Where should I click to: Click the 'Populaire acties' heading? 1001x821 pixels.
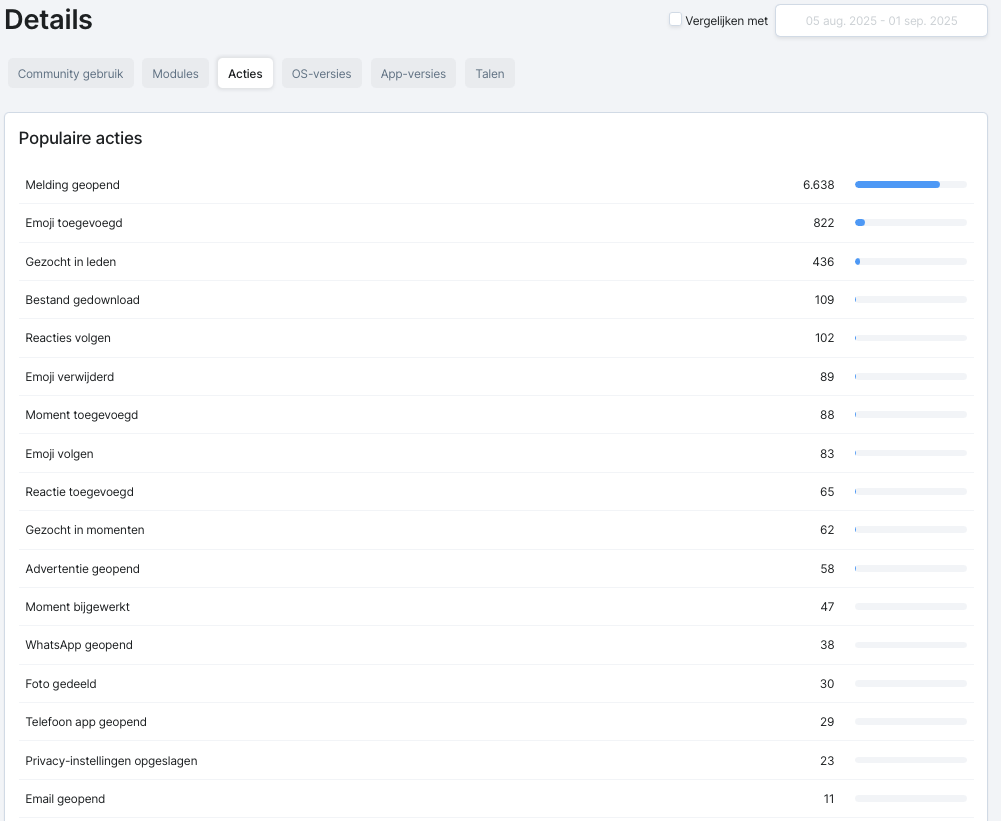point(80,139)
